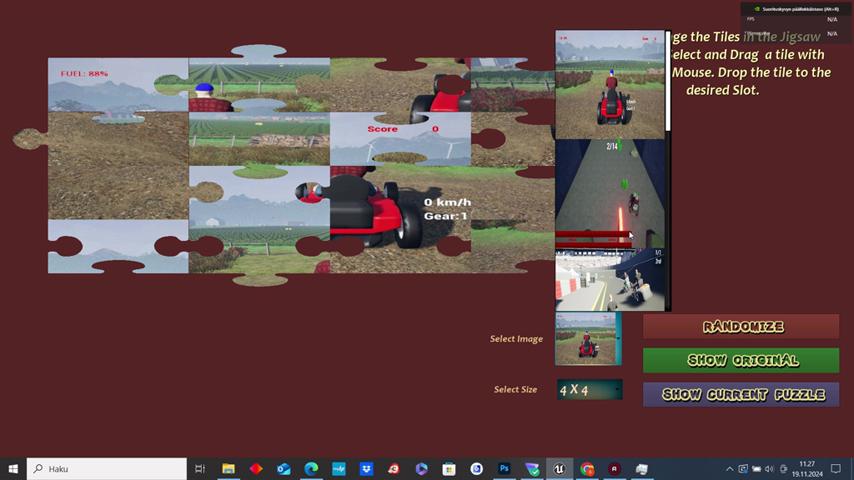854x480 pixels.
Task: Click the battery tray icon
Action: coord(757,469)
